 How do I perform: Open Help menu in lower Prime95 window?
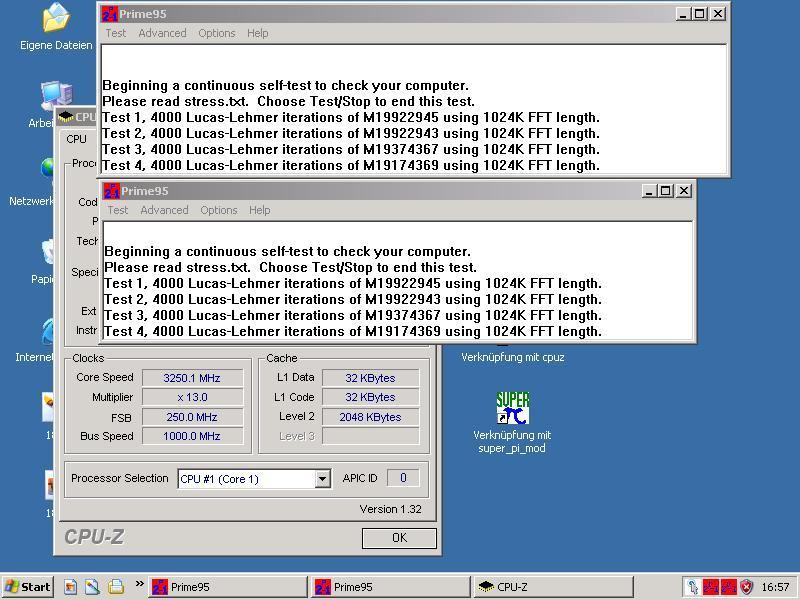coord(260,210)
